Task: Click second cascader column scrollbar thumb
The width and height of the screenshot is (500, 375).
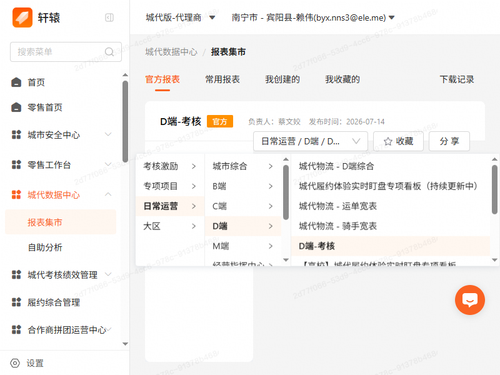Action: (x=286, y=192)
